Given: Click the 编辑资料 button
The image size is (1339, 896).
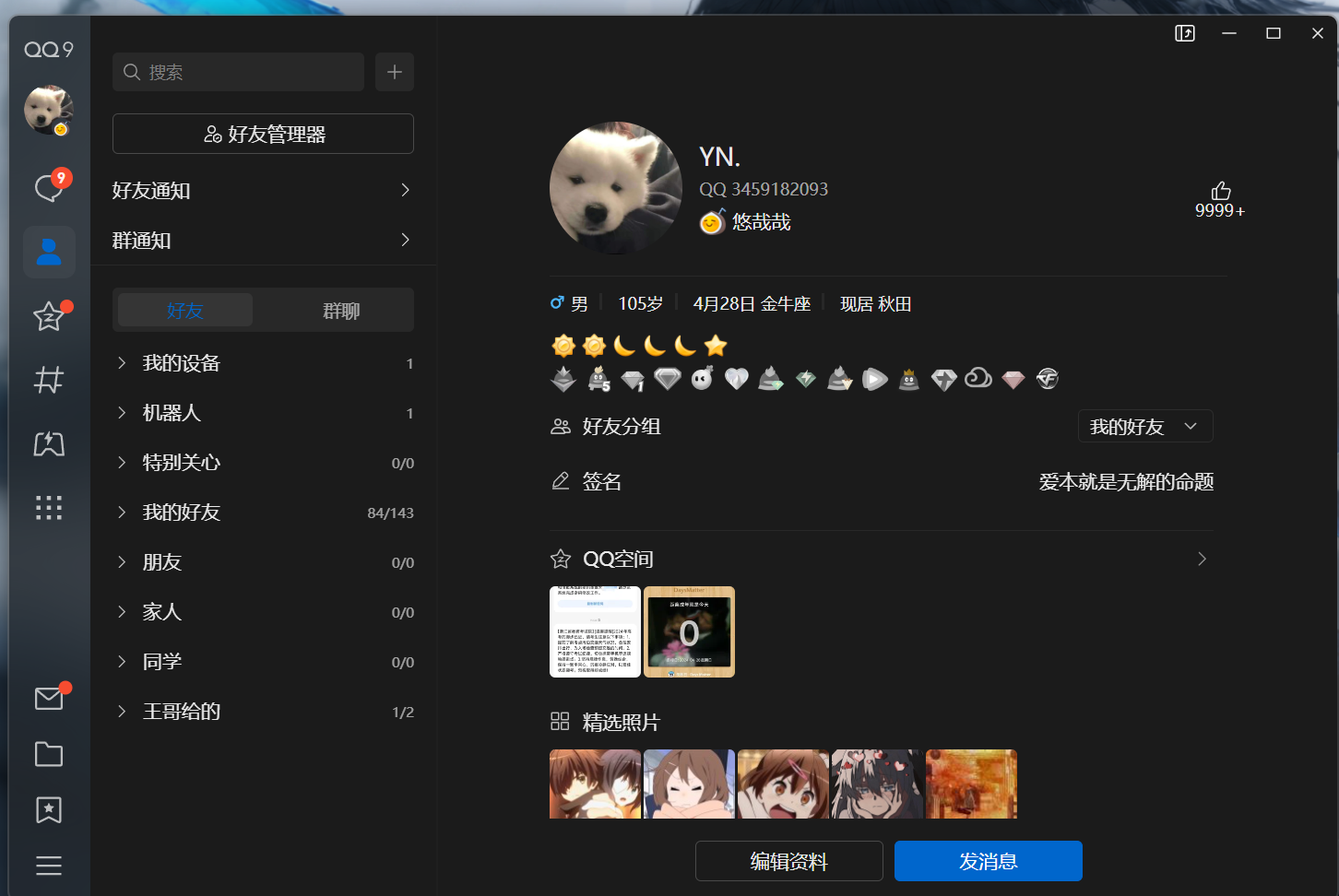Looking at the screenshot, I should 789,861.
